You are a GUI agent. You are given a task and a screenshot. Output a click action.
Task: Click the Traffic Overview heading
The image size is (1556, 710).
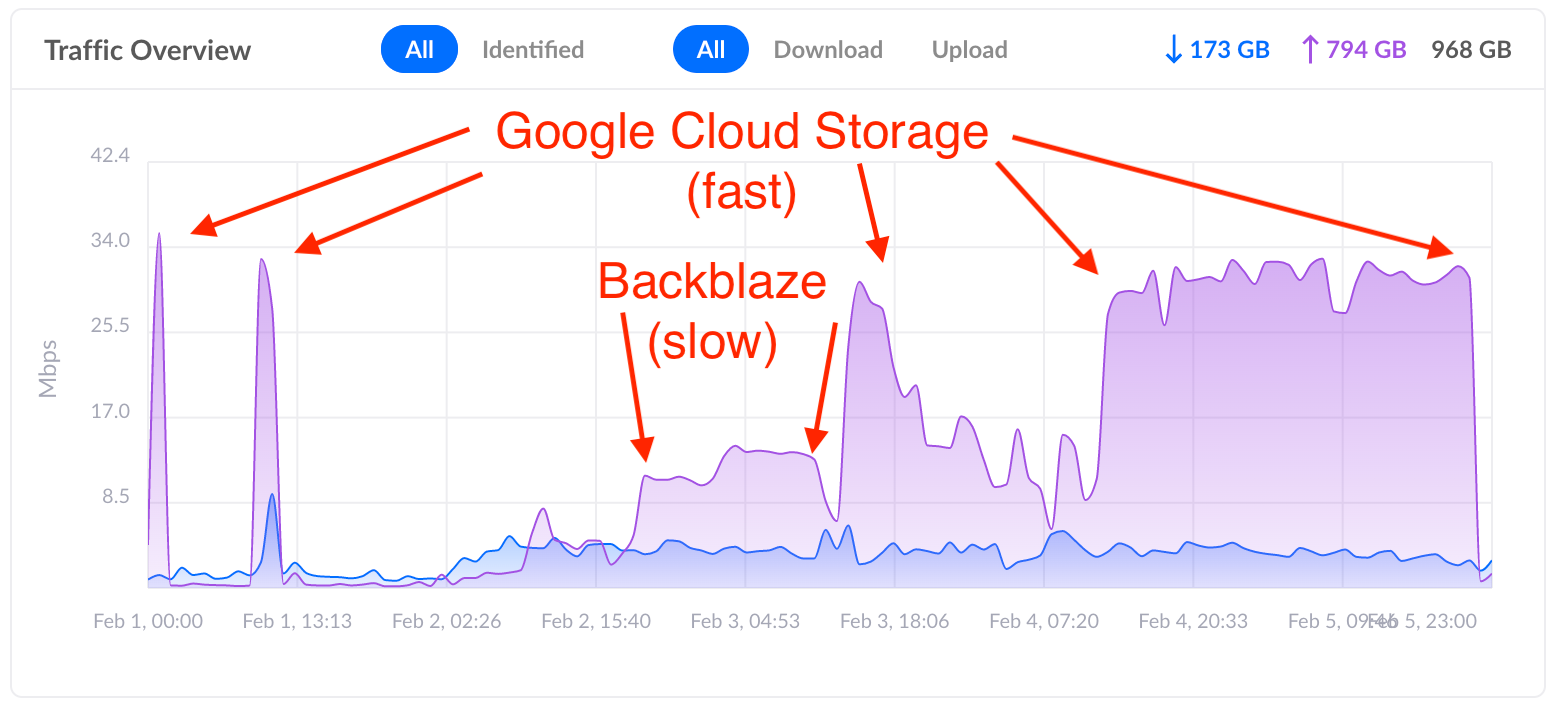click(147, 49)
